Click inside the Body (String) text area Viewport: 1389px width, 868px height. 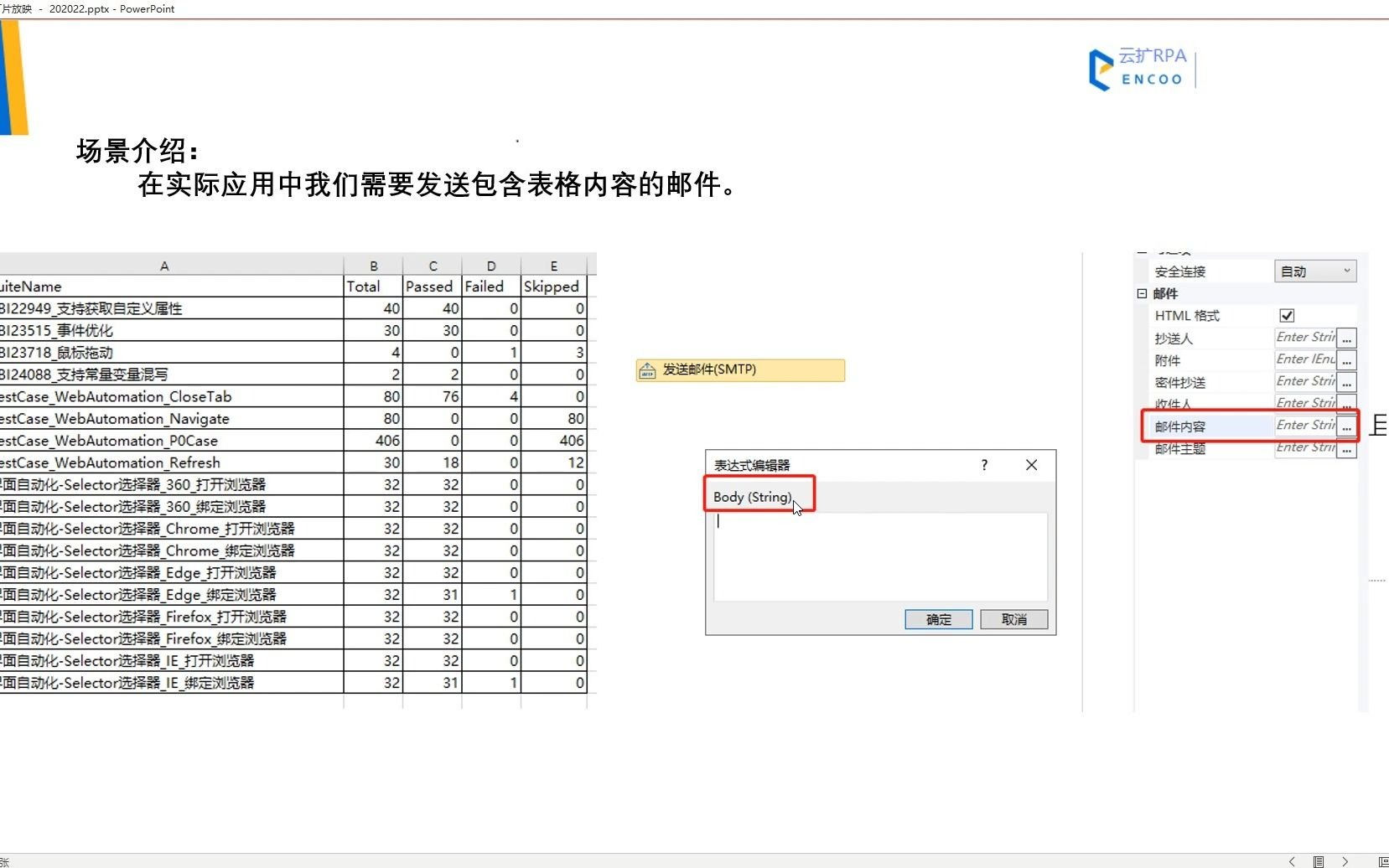point(878,555)
